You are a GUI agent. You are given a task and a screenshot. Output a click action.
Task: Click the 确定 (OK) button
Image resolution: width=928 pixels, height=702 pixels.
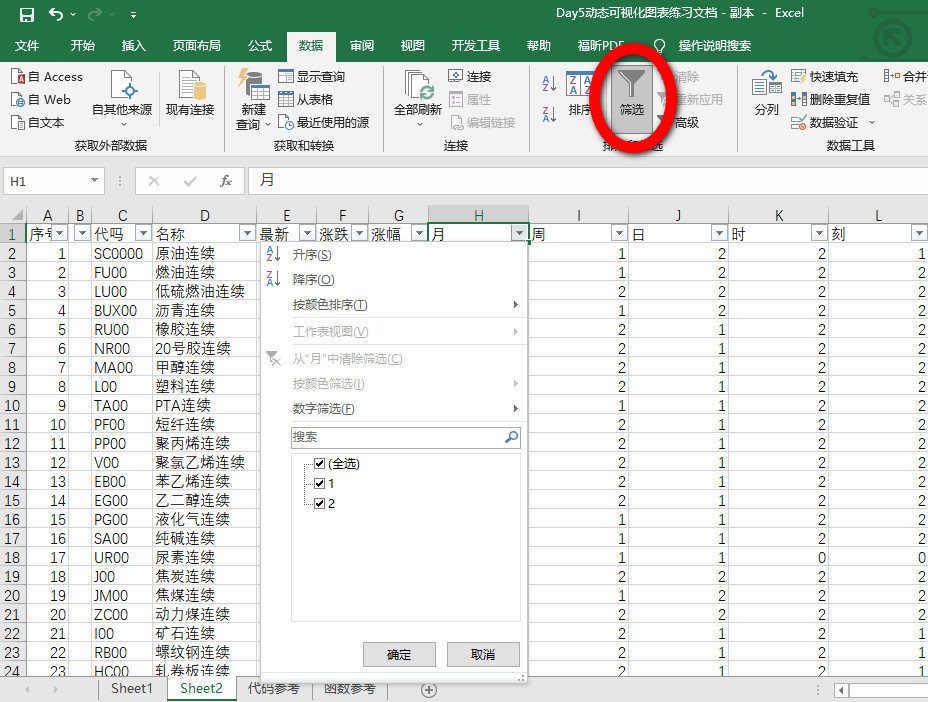pyautogui.click(x=399, y=654)
